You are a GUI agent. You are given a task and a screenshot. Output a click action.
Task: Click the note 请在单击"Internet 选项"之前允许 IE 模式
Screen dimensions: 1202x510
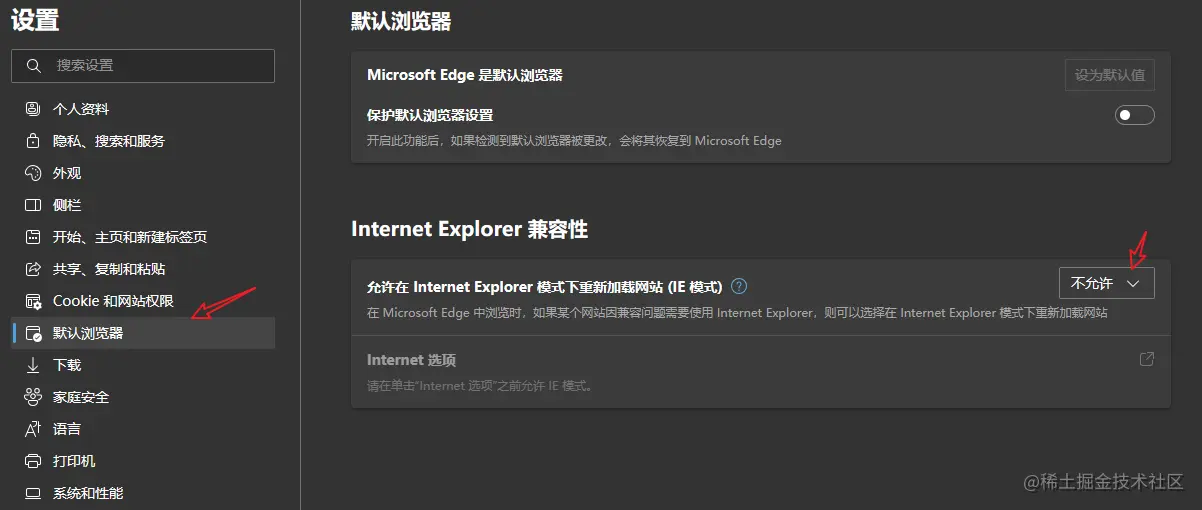[x=480, y=385]
